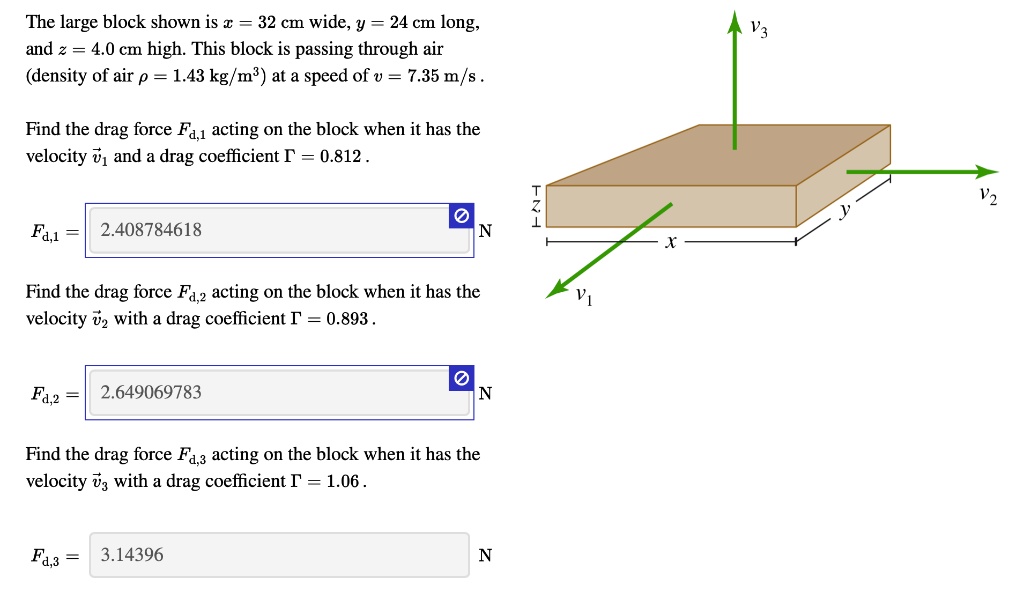Click the v2 label in the diagram
This screenshot has height=592, width=1024.
click(988, 195)
